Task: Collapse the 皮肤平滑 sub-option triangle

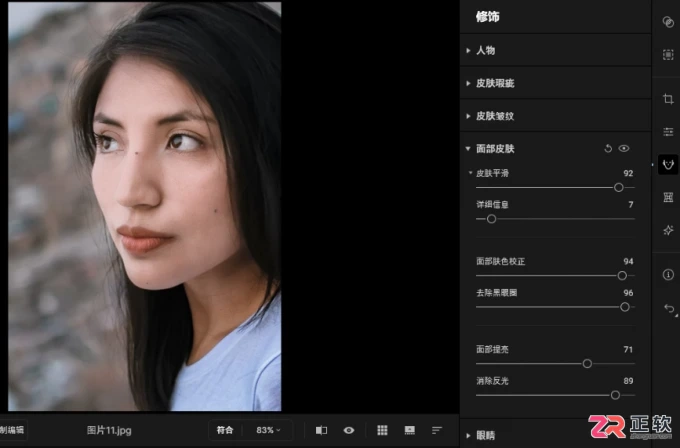Action: (x=471, y=173)
